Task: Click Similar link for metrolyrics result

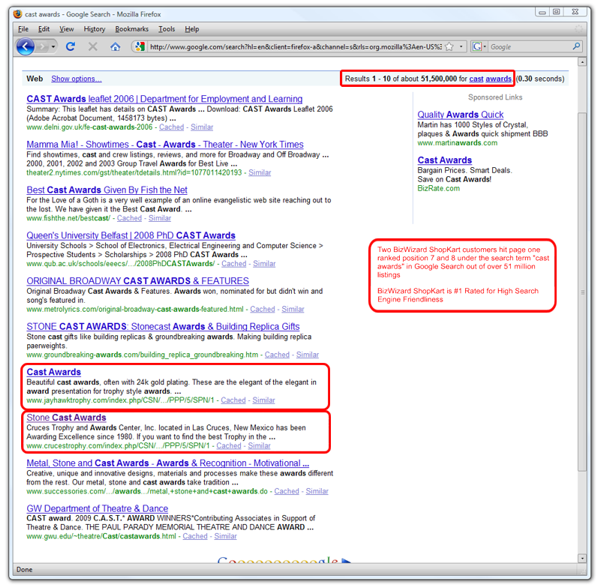Action: tap(293, 309)
